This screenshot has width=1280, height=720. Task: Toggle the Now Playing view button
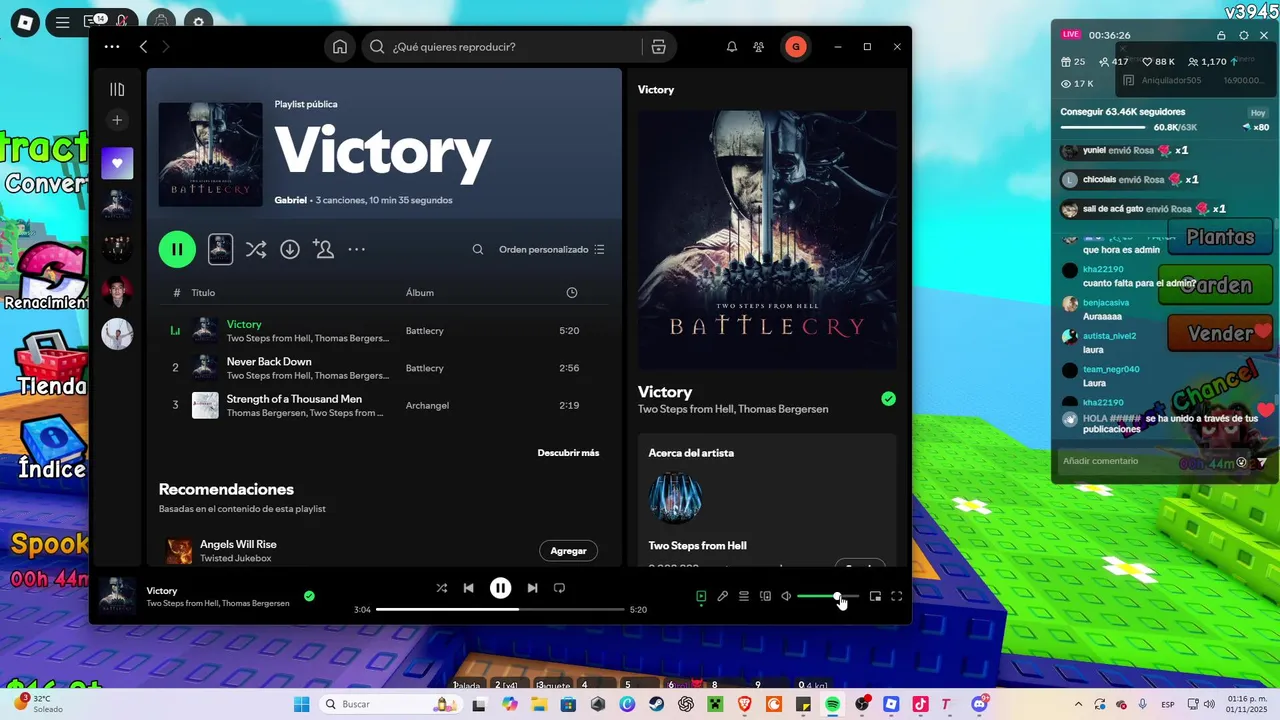[x=701, y=596]
